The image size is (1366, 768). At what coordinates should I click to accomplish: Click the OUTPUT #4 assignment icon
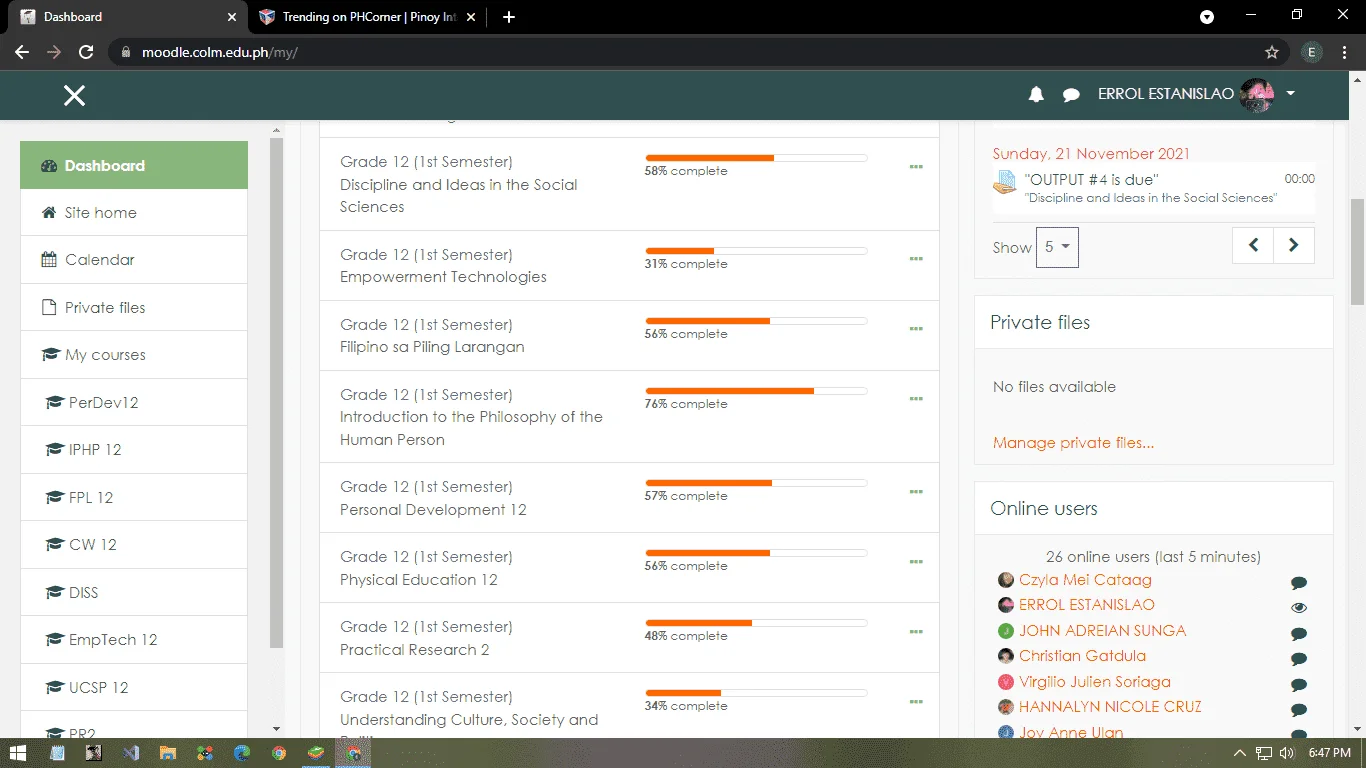pos(1004,182)
